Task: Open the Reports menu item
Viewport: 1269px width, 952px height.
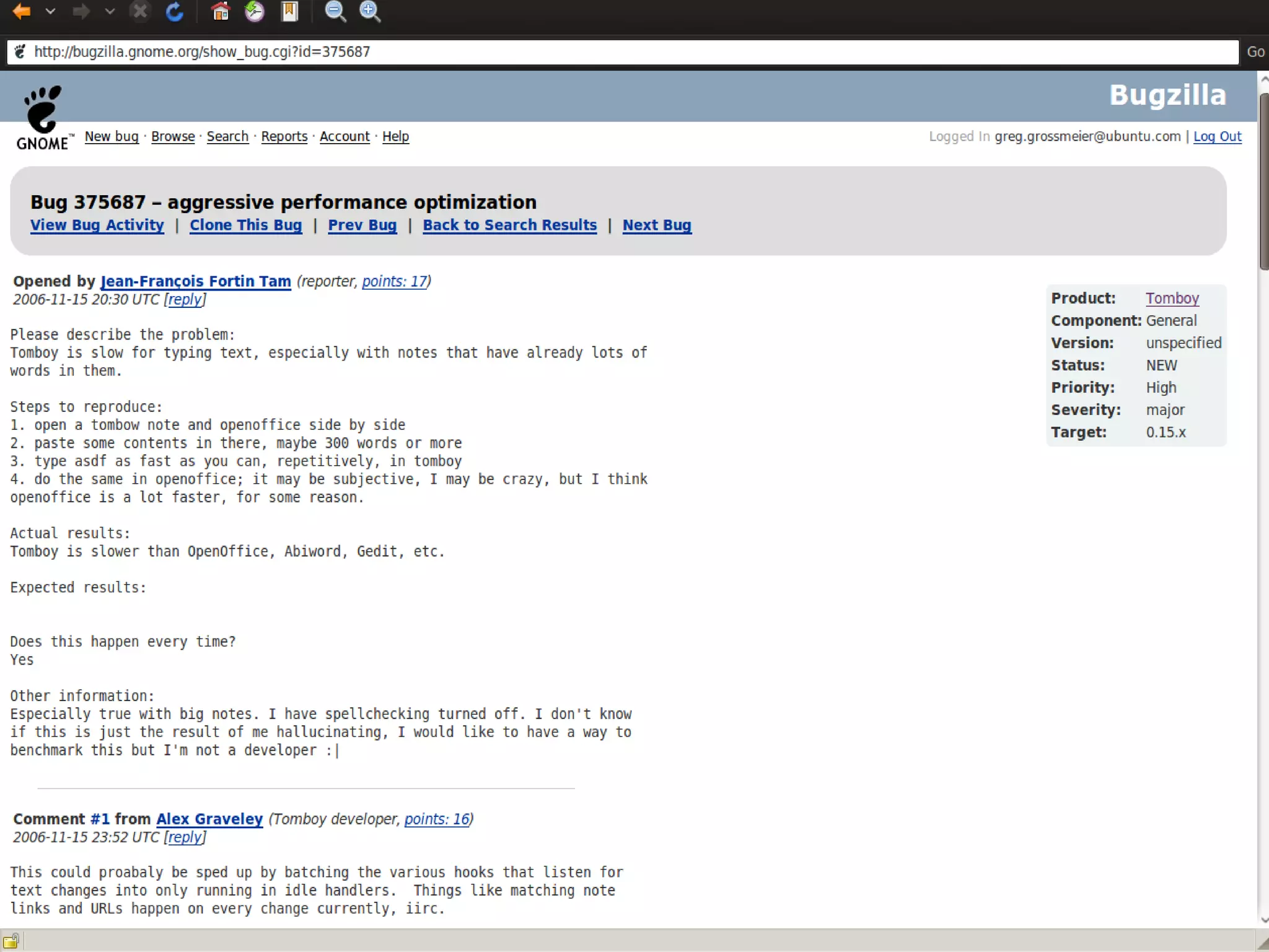Action: click(x=284, y=136)
